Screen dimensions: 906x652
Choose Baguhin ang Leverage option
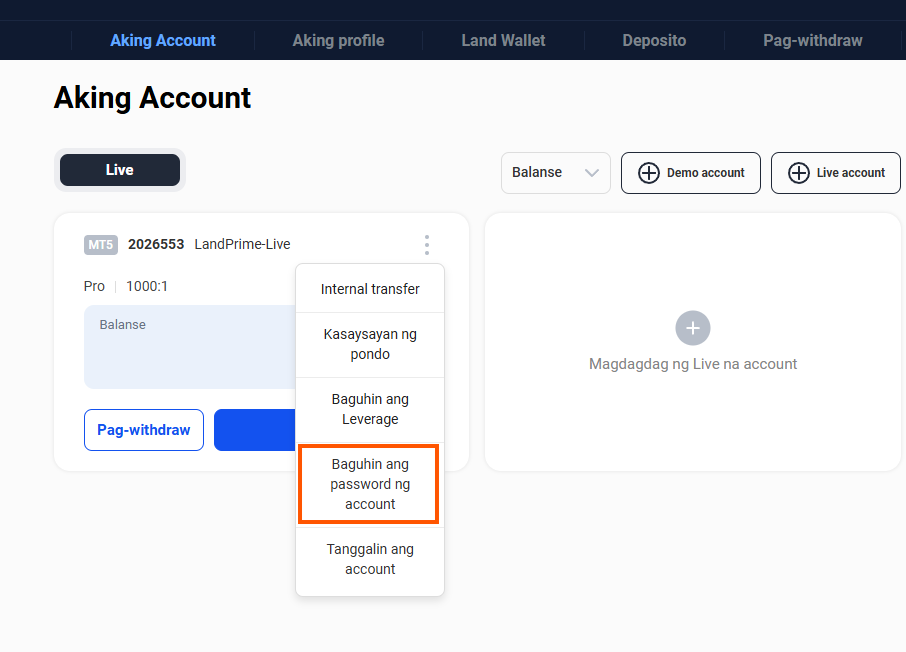[370, 409]
